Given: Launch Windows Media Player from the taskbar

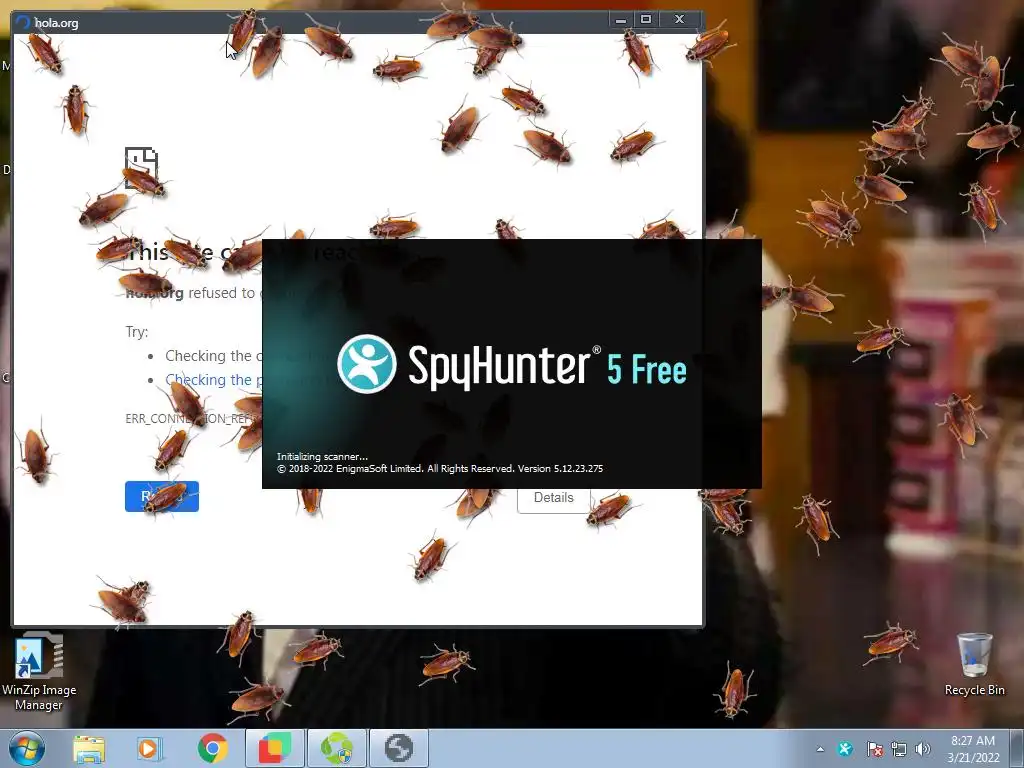Looking at the screenshot, I should tap(149, 748).
